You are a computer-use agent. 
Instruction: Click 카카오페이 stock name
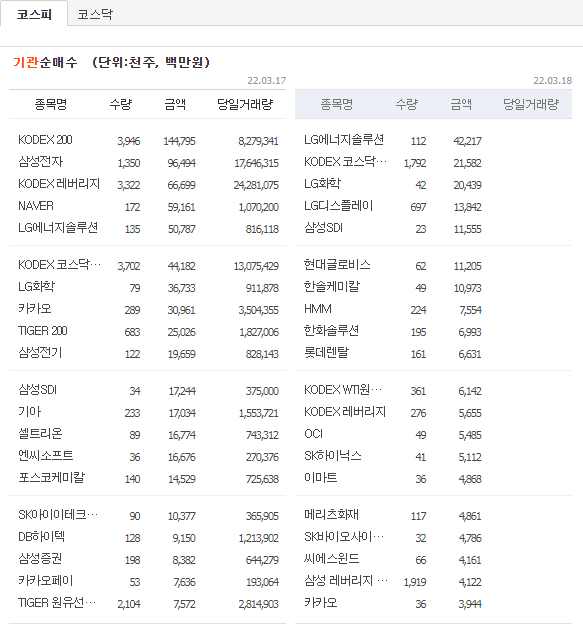(46, 581)
